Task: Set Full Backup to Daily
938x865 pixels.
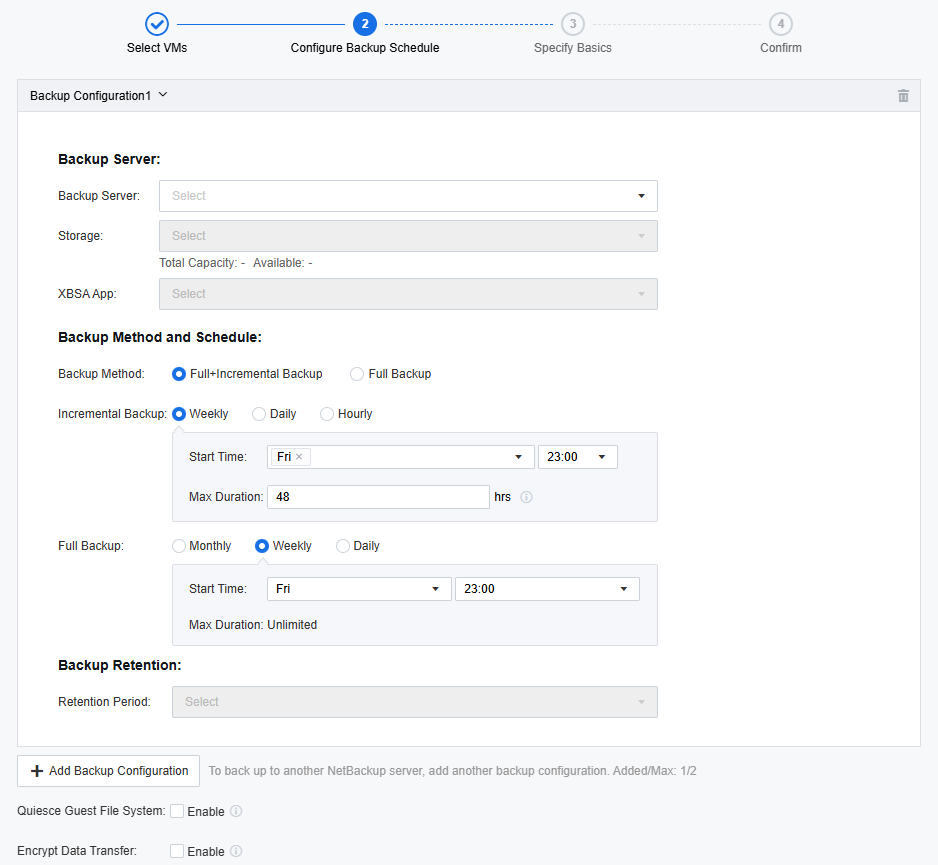Action: (x=342, y=546)
